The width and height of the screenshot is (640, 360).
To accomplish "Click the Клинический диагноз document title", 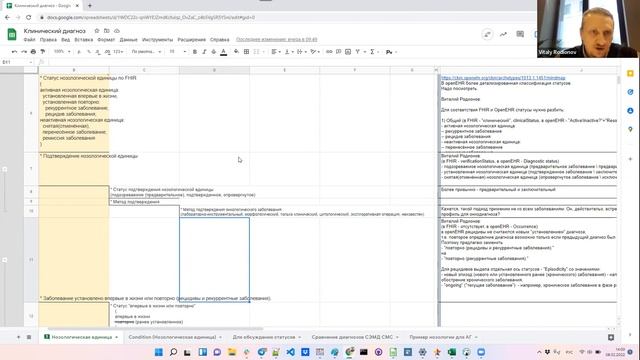I will pos(55,31).
